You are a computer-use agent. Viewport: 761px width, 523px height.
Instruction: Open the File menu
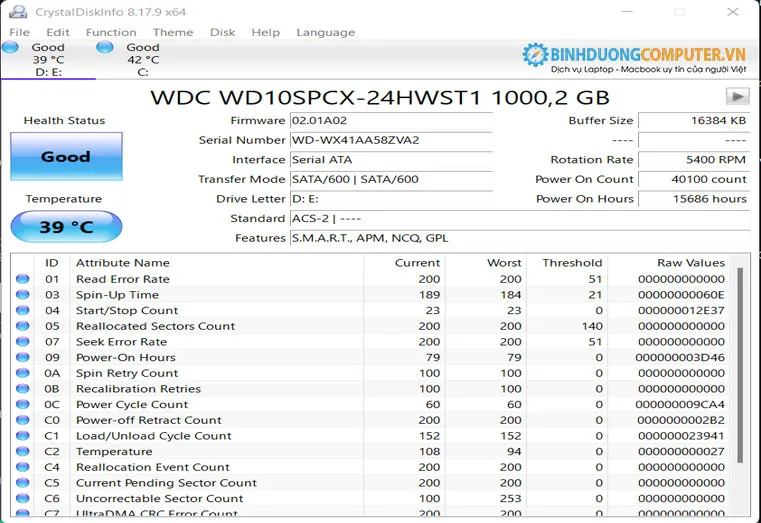coord(19,32)
